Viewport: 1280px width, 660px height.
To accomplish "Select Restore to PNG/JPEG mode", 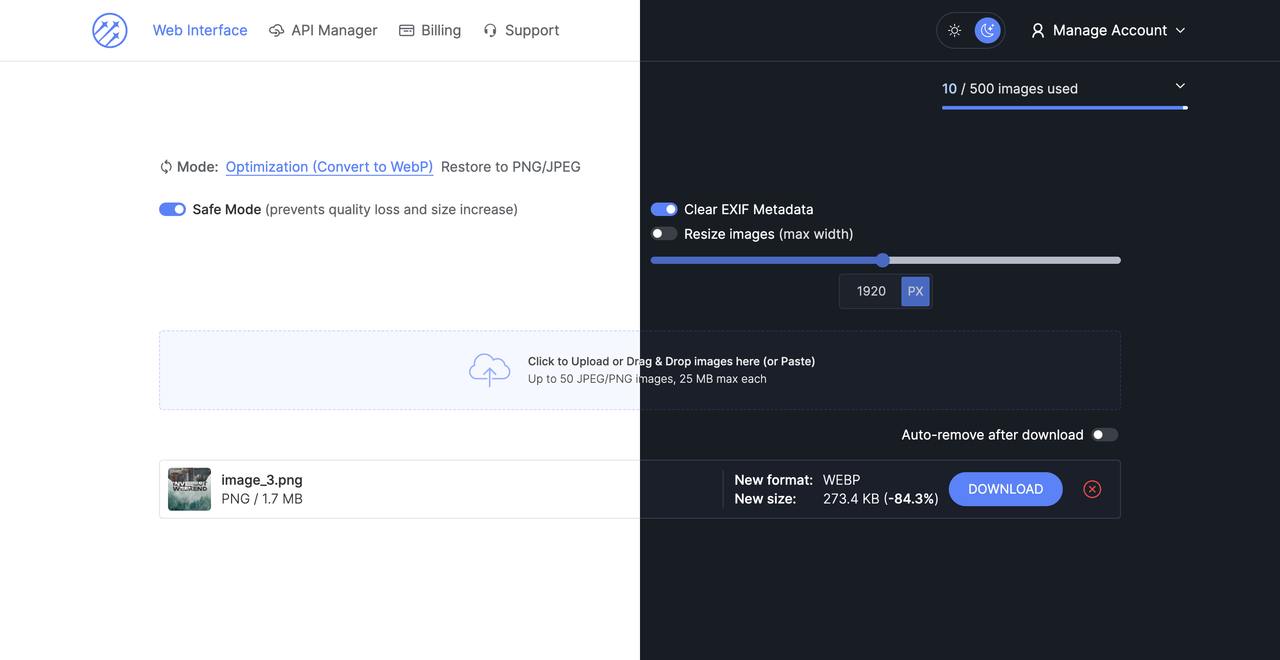I will click(511, 167).
